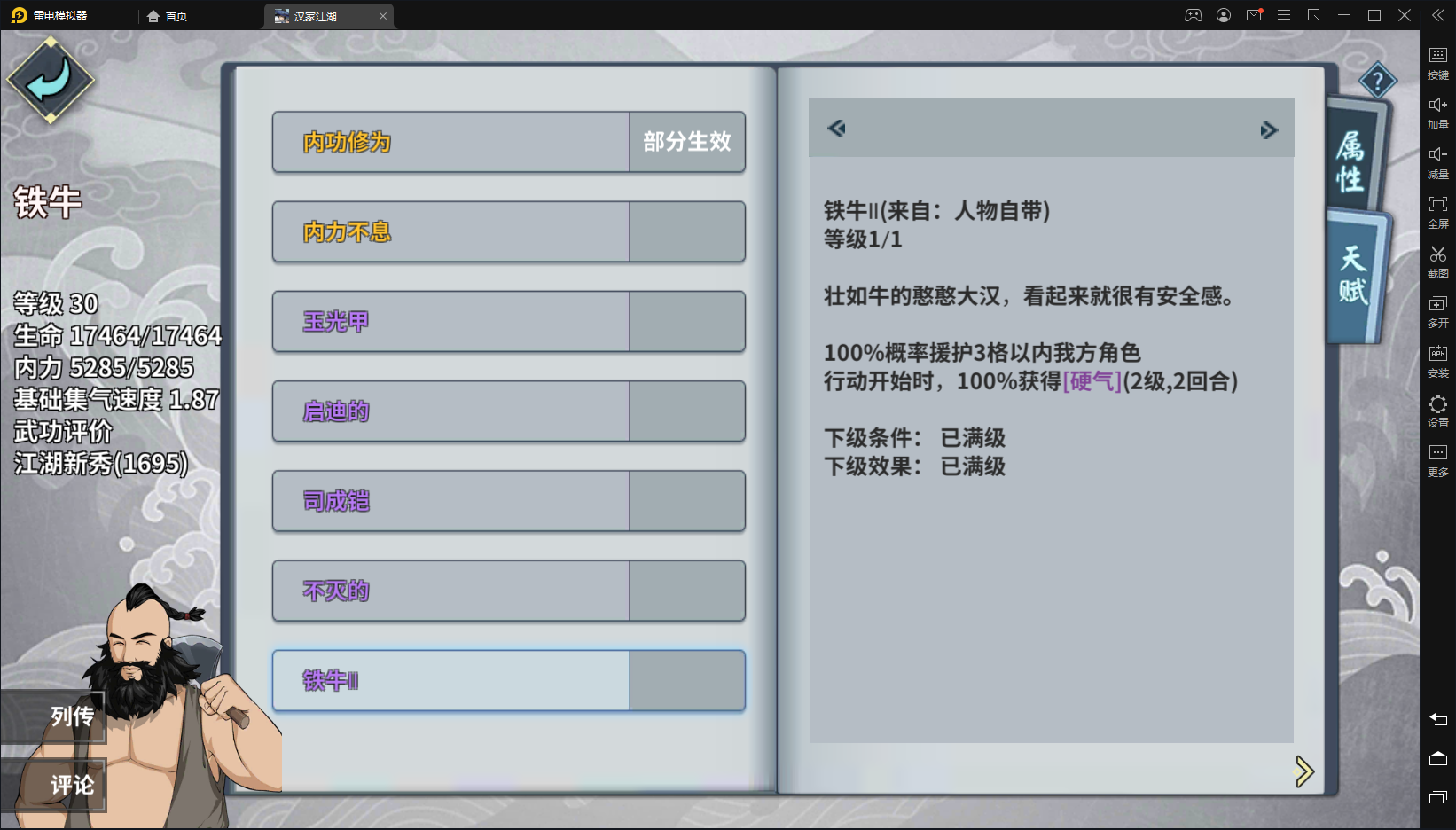Click the 部分生效 status label
This screenshot has width=1456, height=830.
coord(687,142)
